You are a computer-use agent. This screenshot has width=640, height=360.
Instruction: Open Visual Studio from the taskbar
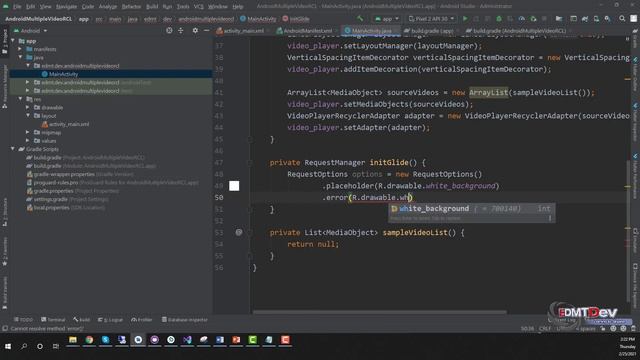point(187,340)
